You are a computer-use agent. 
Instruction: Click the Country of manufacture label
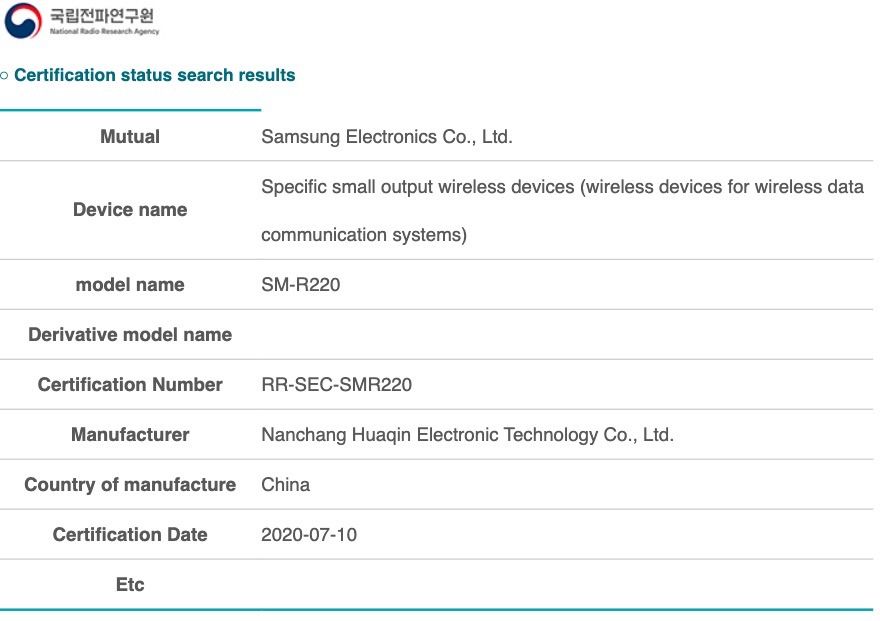click(130, 484)
